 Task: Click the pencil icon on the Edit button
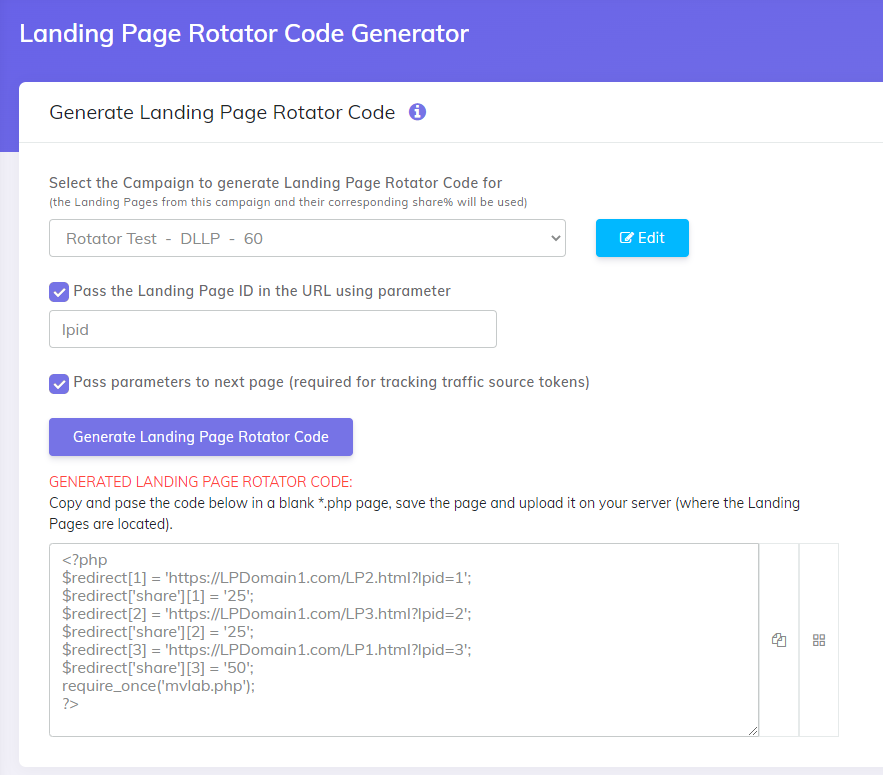pyautogui.click(x=625, y=237)
